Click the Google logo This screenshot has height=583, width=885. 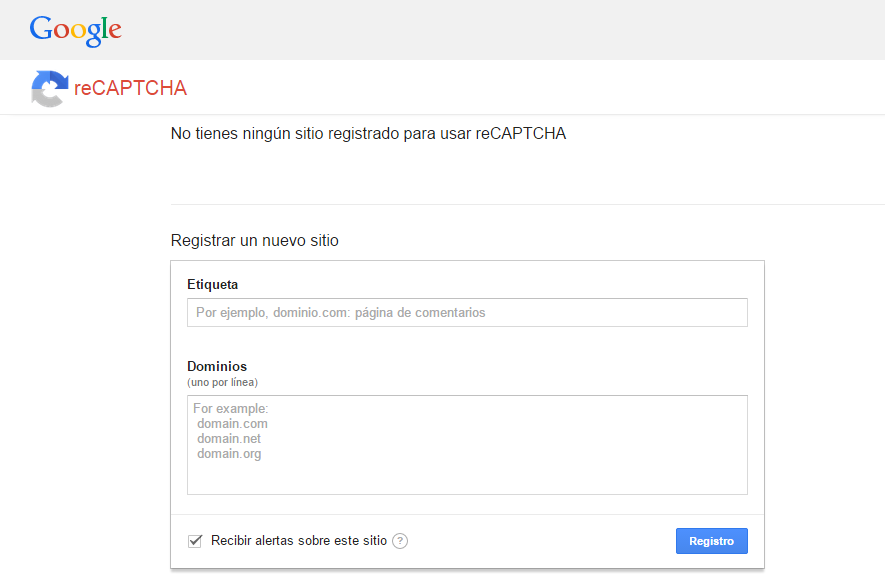76,30
